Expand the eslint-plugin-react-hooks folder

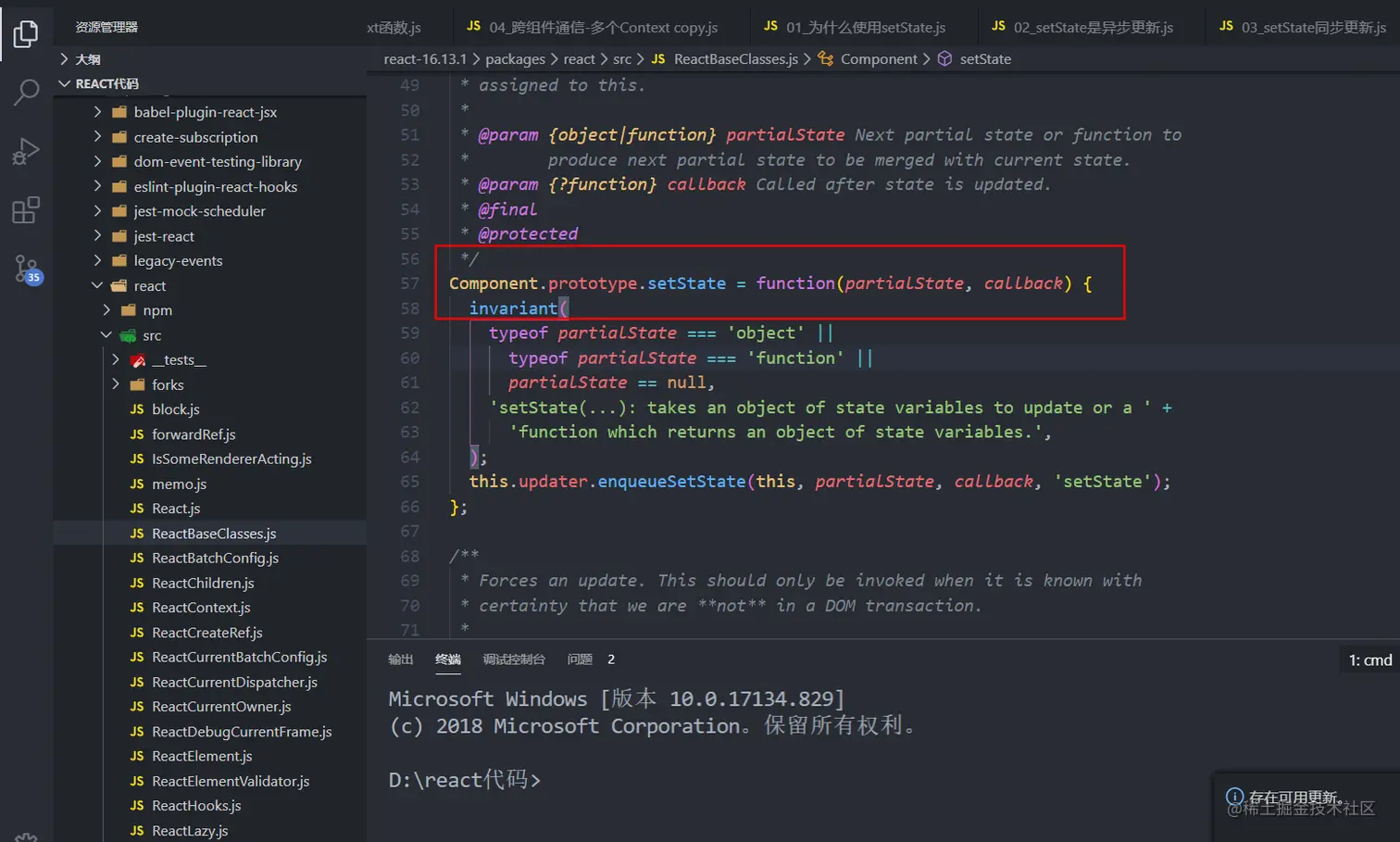coord(97,186)
